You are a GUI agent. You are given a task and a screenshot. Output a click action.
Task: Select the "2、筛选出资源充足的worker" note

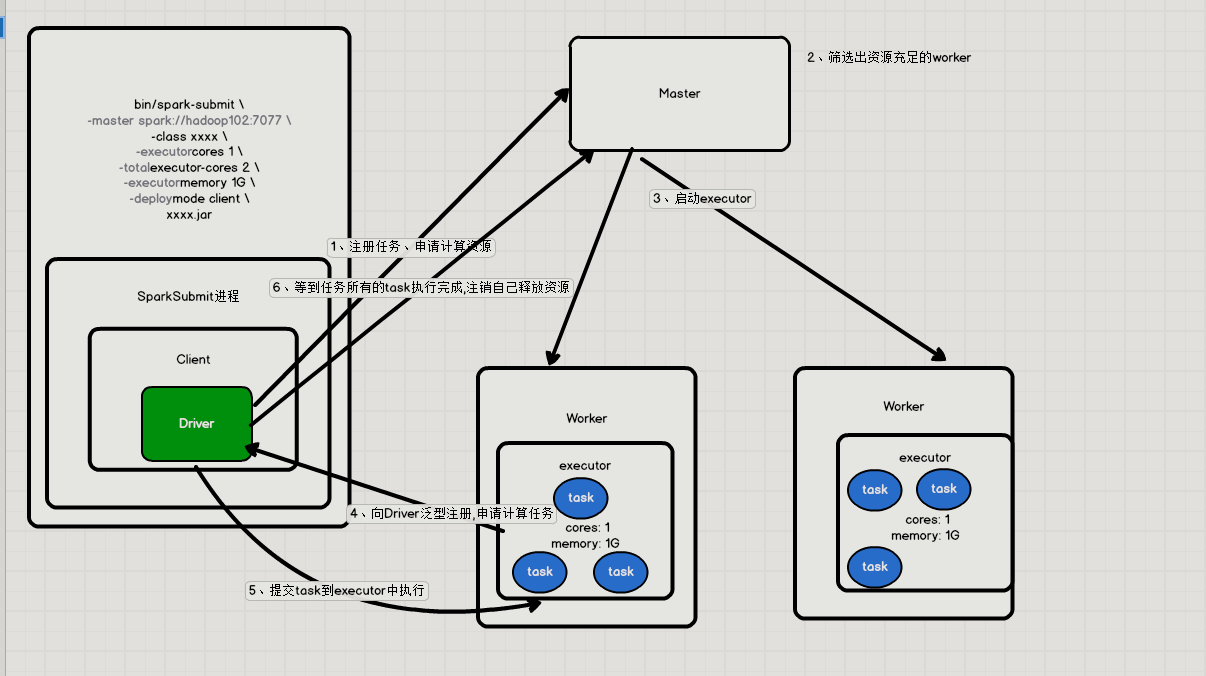[x=889, y=58]
